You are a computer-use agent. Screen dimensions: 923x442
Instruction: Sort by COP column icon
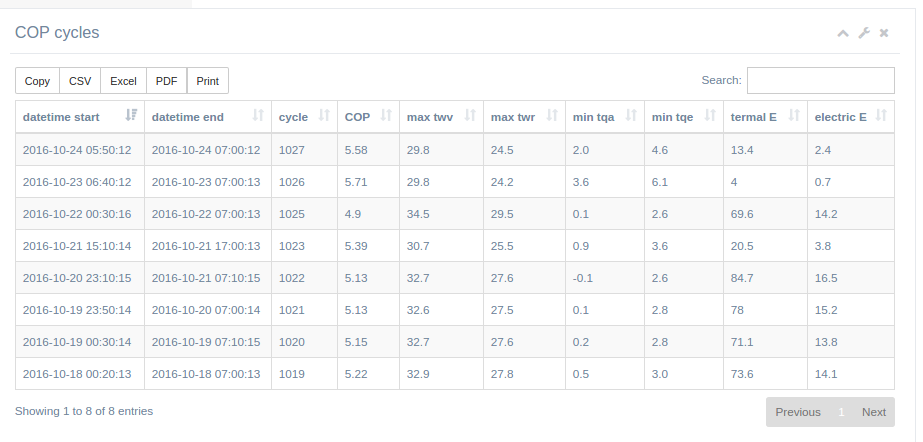[386, 115]
